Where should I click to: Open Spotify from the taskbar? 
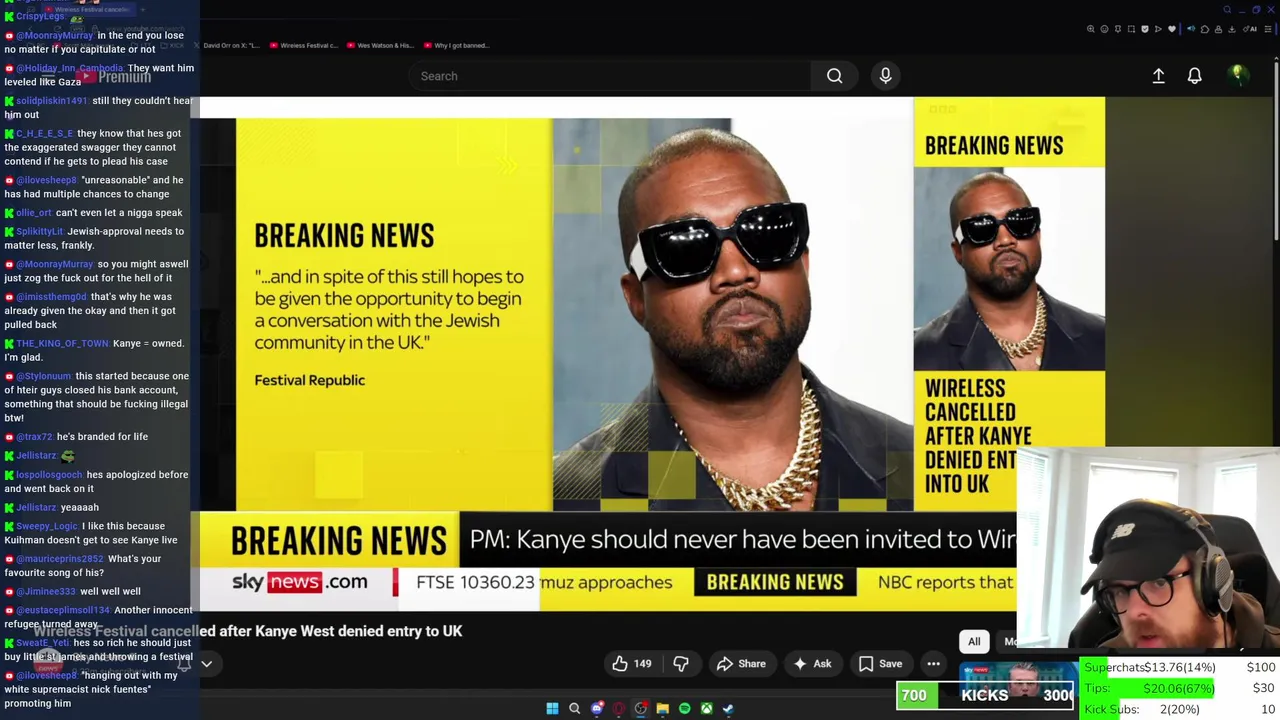click(685, 708)
